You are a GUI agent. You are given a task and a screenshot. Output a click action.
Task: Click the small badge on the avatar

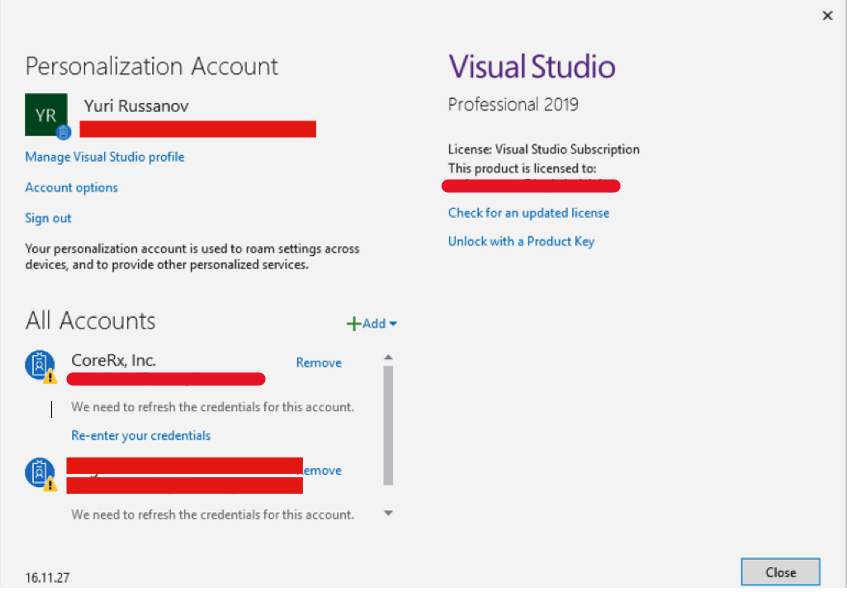coord(65,132)
